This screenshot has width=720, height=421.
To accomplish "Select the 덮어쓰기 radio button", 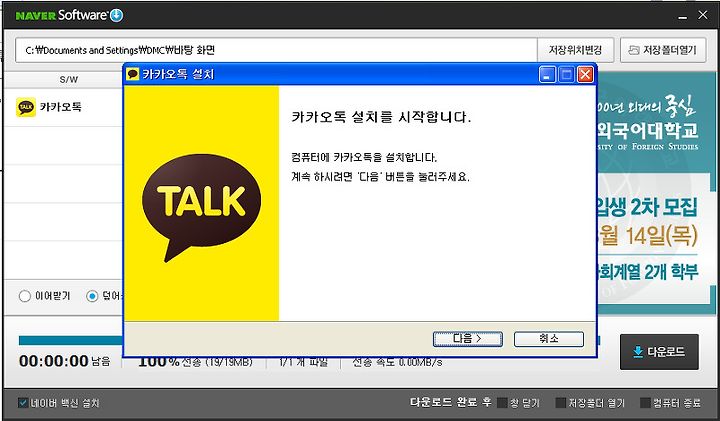I will click(x=92, y=296).
